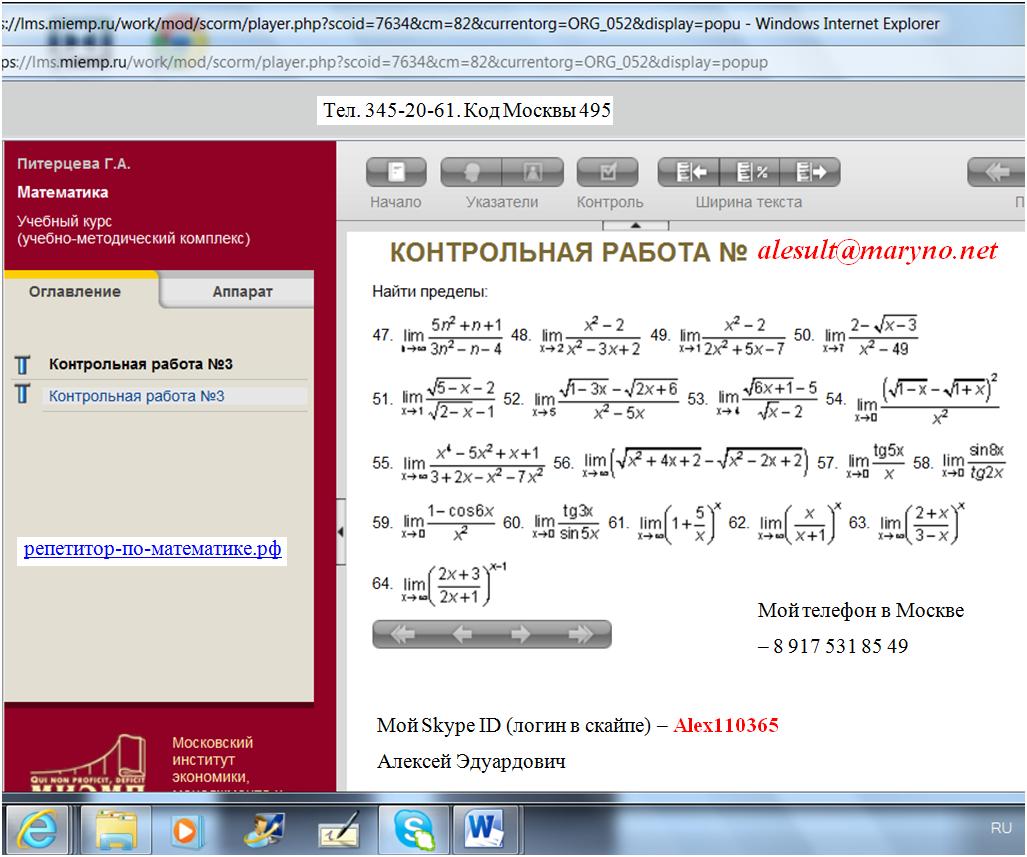Set text width using the percent button

pos(749,172)
